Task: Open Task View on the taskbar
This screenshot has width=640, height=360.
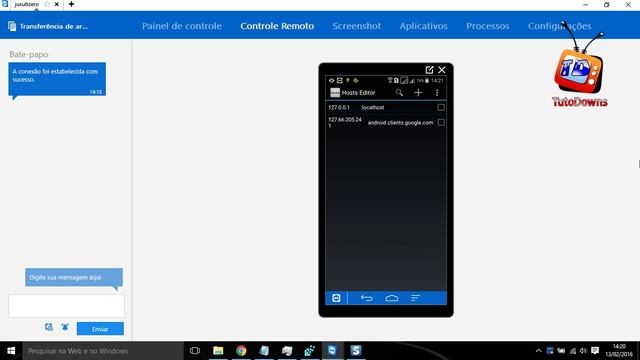Action: (x=195, y=351)
